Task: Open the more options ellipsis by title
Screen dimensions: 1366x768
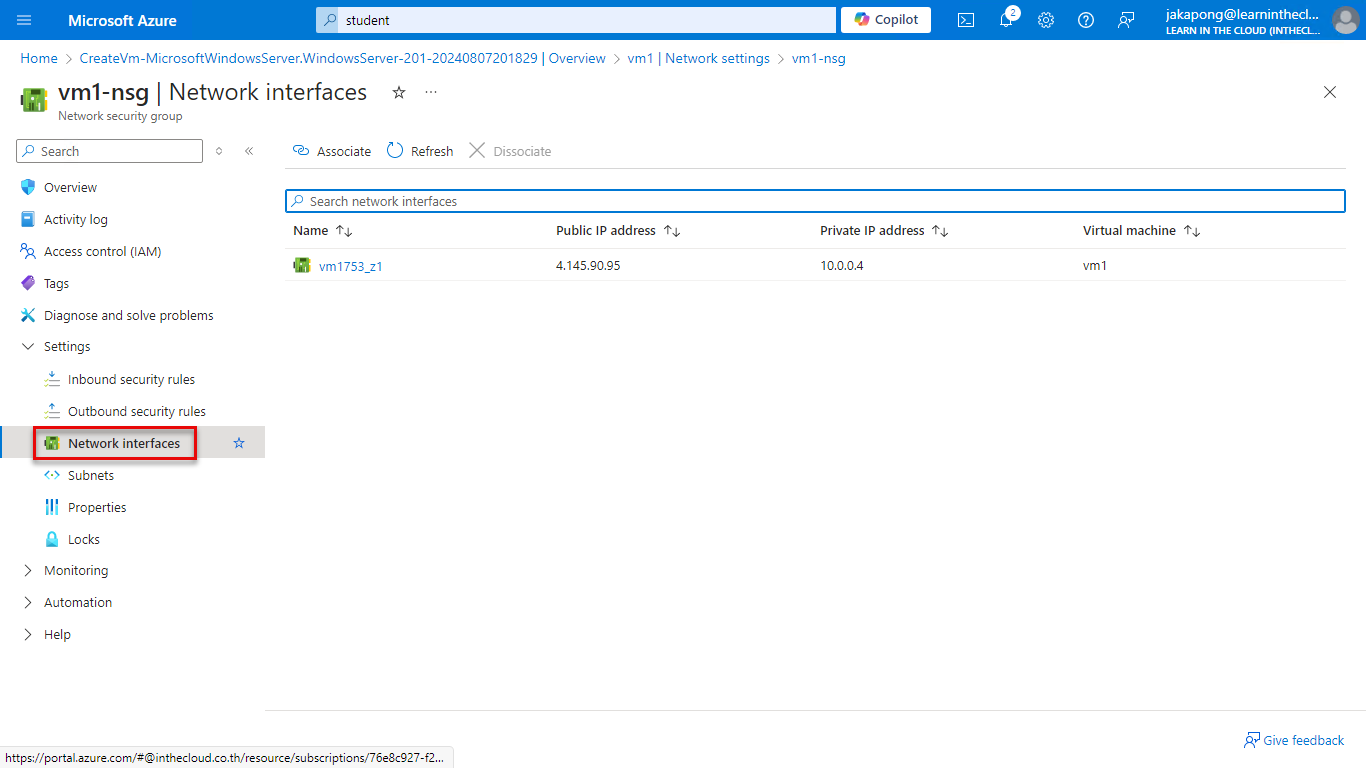Action: point(431,92)
